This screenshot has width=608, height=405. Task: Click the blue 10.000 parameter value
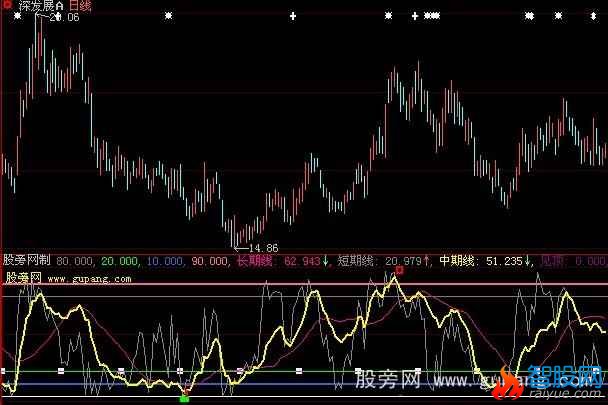coord(165,261)
